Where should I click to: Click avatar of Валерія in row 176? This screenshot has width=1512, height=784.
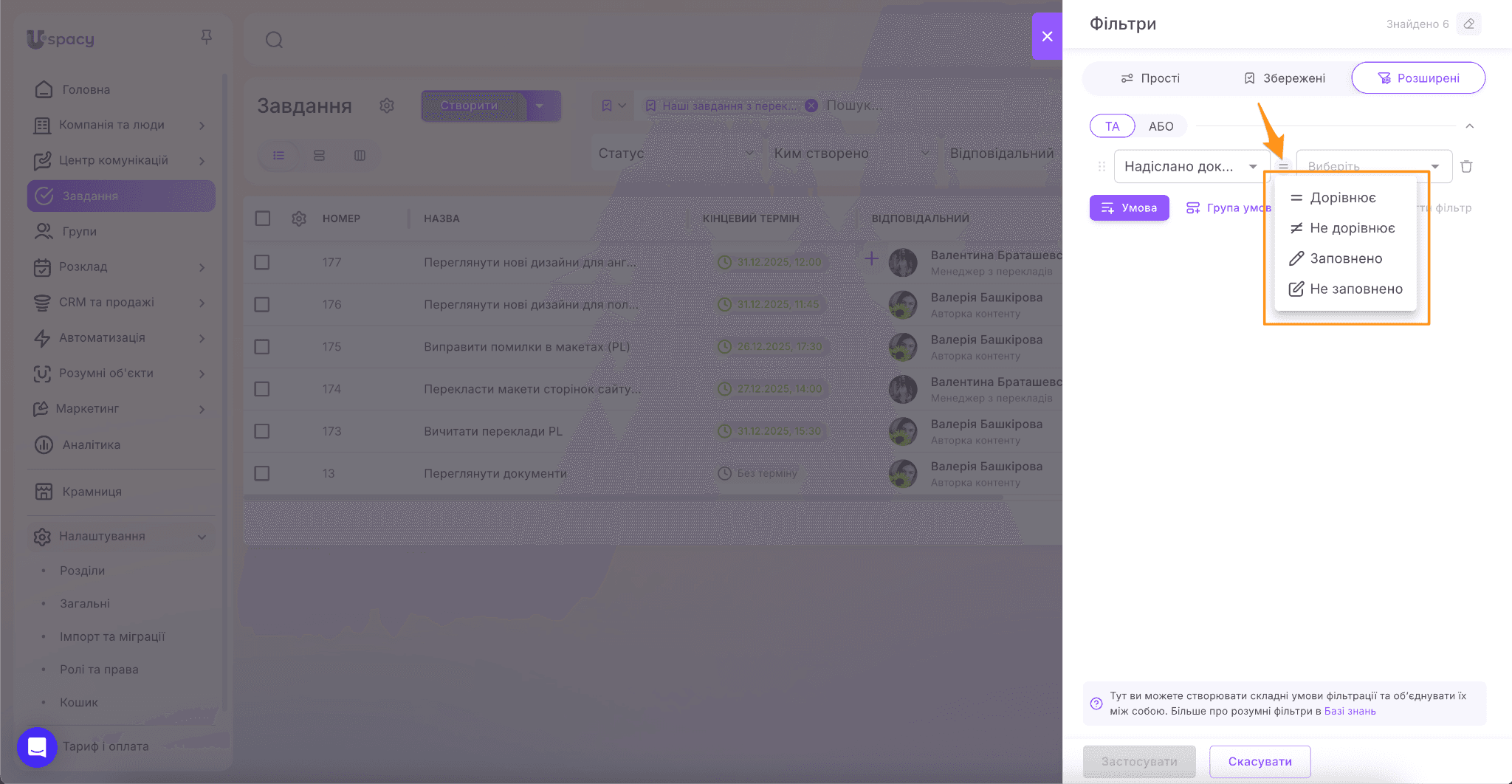[902, 305]
